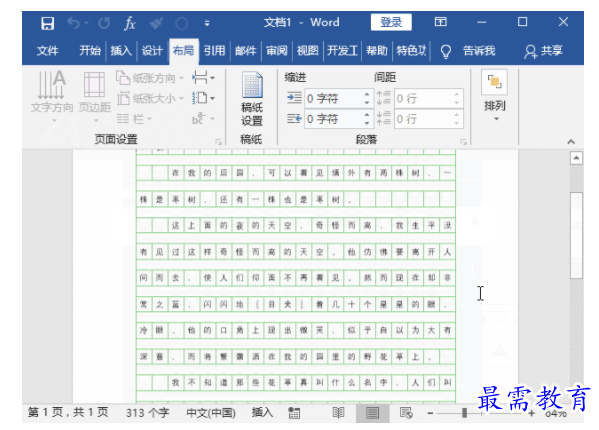599x430 pixels.
Task: Switch to the 插入 tab
Action: 121,51
